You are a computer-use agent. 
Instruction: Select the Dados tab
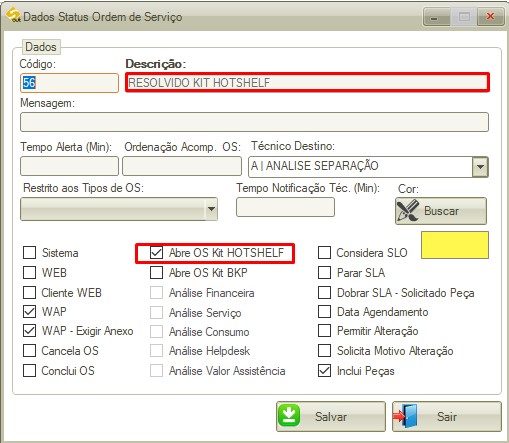pos(41,47)
